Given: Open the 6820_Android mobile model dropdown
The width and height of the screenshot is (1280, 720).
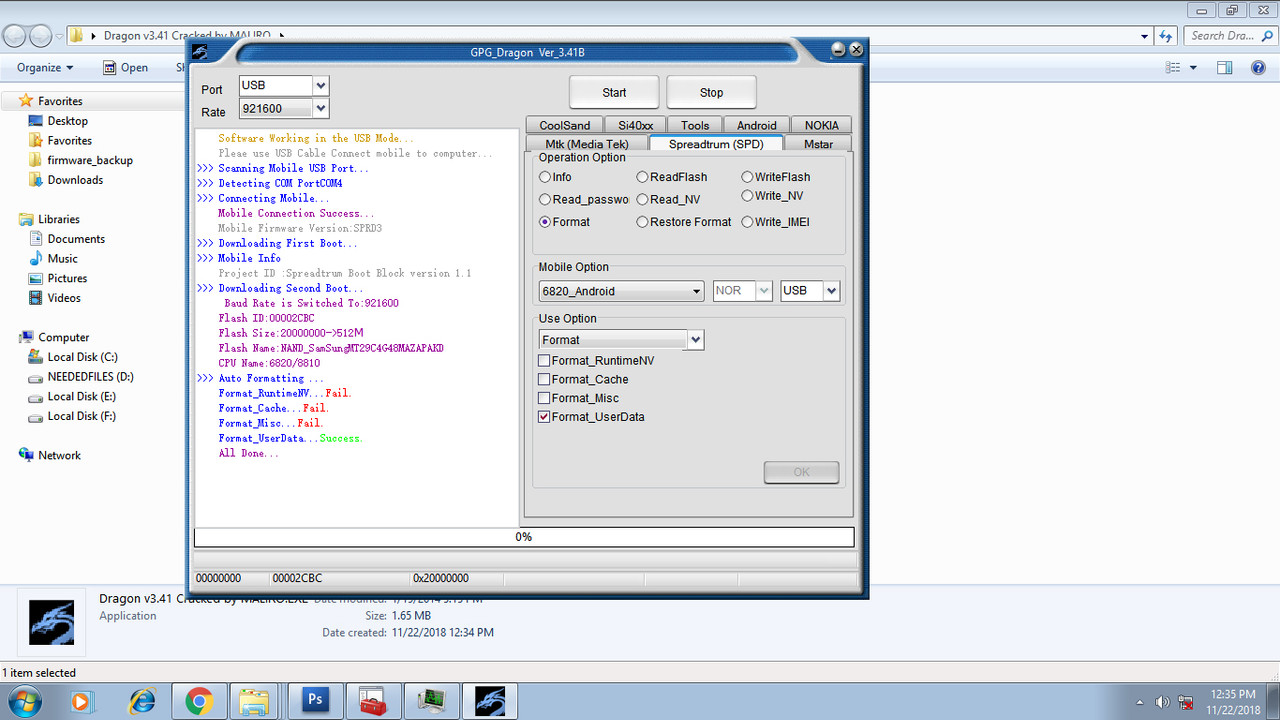Looking at the screenshot, I should pos(697,291).
